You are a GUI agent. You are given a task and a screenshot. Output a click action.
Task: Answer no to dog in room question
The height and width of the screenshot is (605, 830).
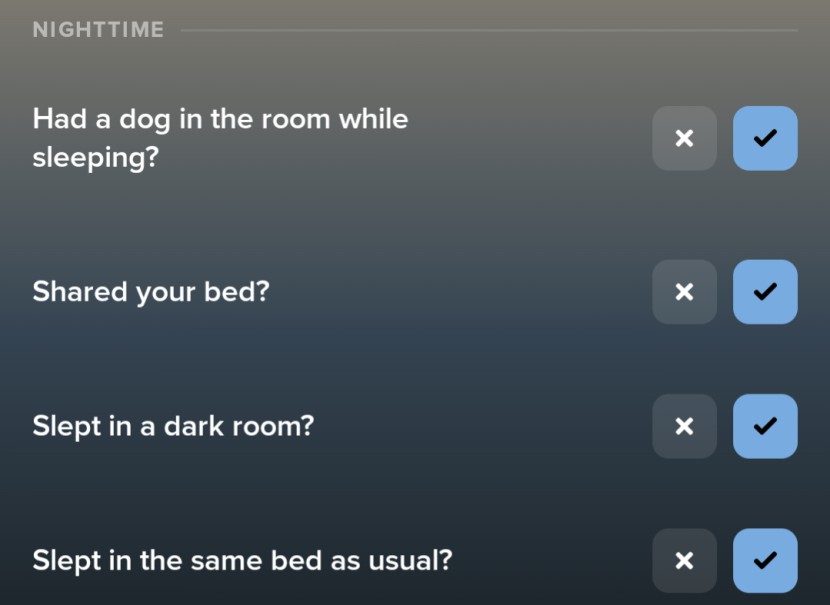[684, 138]
